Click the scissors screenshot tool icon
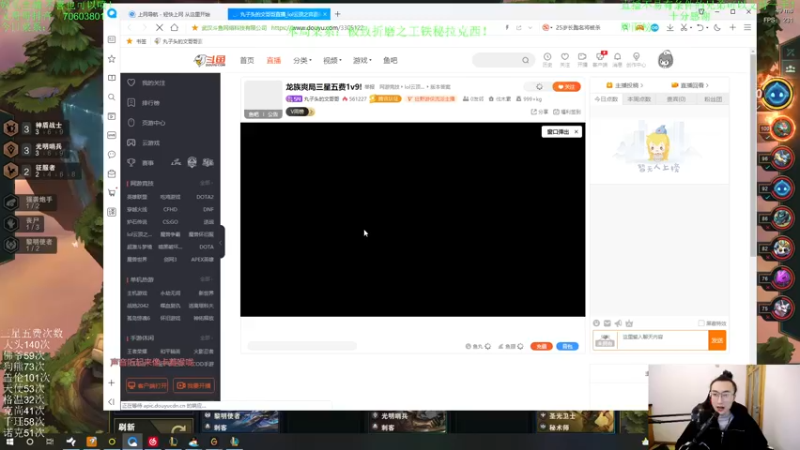The image size is (800, 450). click(x=684, y=28)
